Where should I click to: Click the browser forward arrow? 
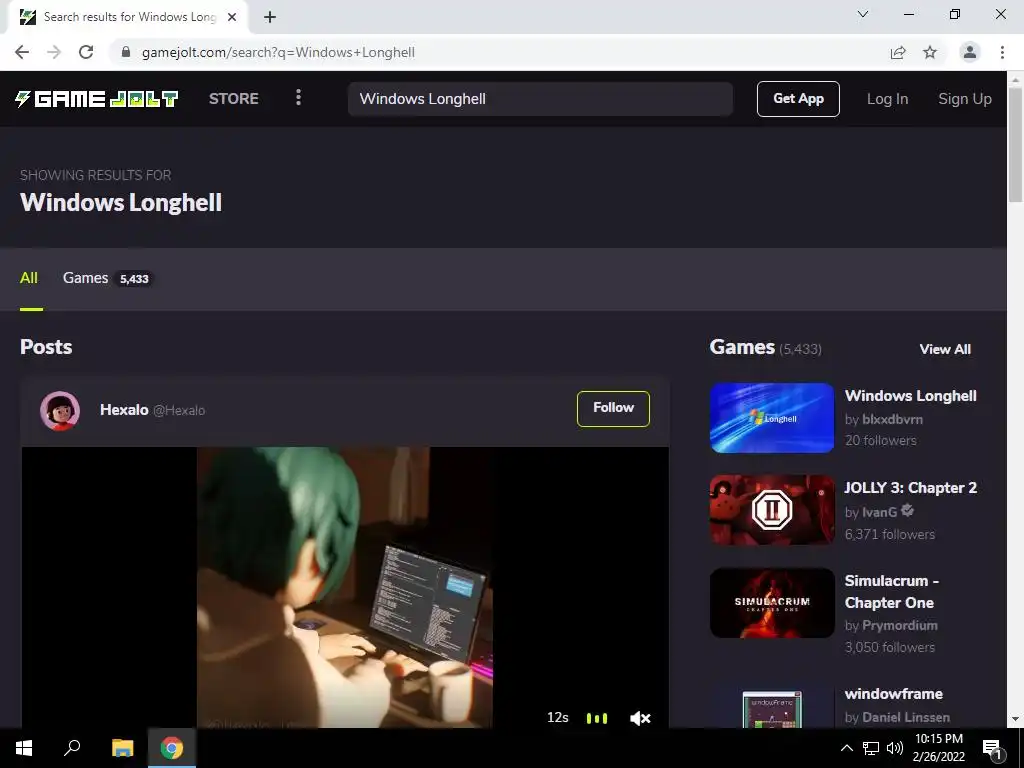(54, 52)
